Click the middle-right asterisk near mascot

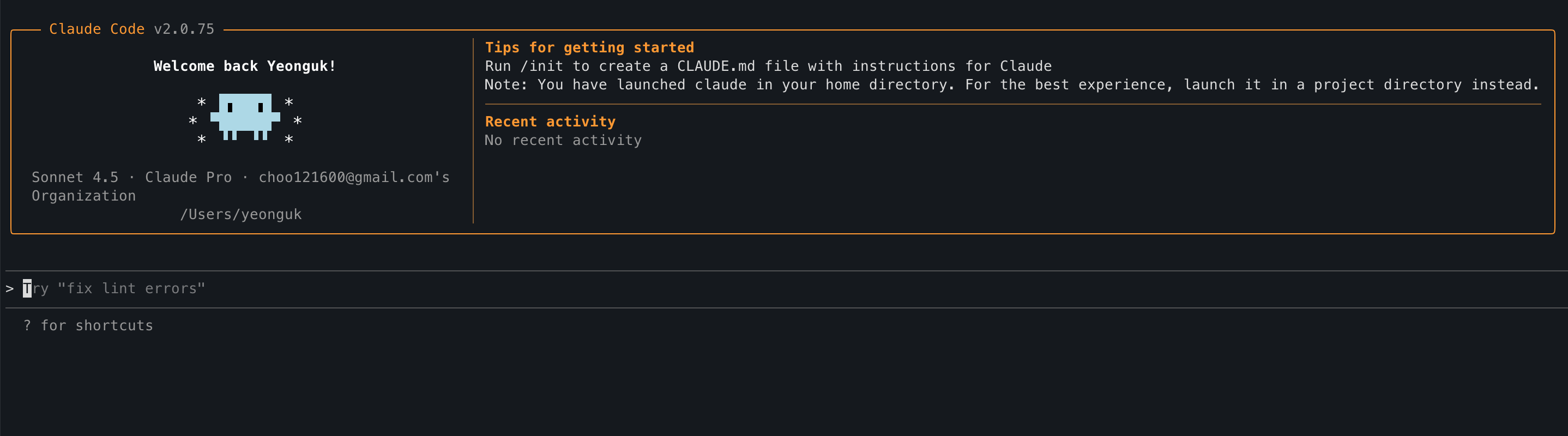[297, 120]
